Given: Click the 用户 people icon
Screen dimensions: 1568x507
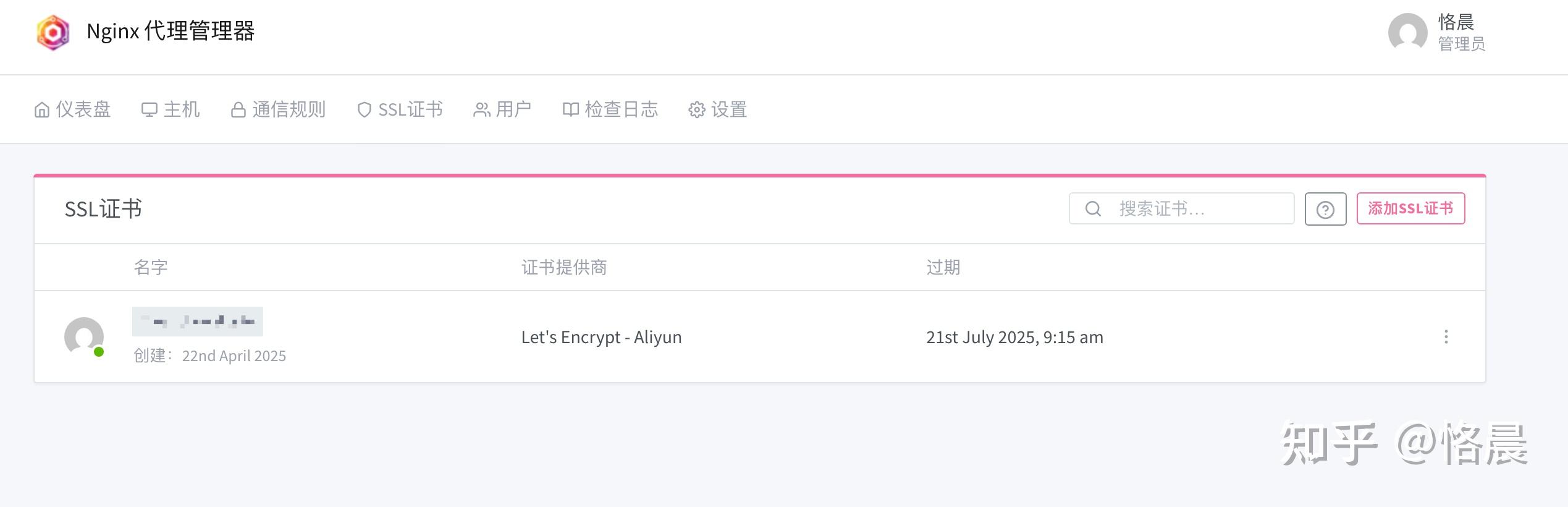Looking at the screenshot, I should 481,109.
